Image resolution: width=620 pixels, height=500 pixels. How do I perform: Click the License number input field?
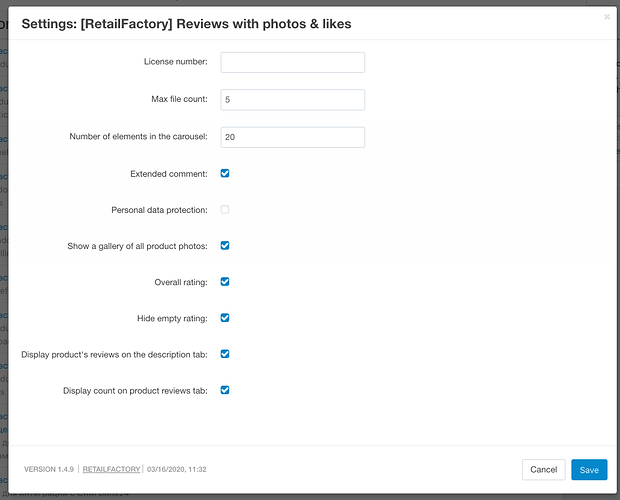click(293, 62)
